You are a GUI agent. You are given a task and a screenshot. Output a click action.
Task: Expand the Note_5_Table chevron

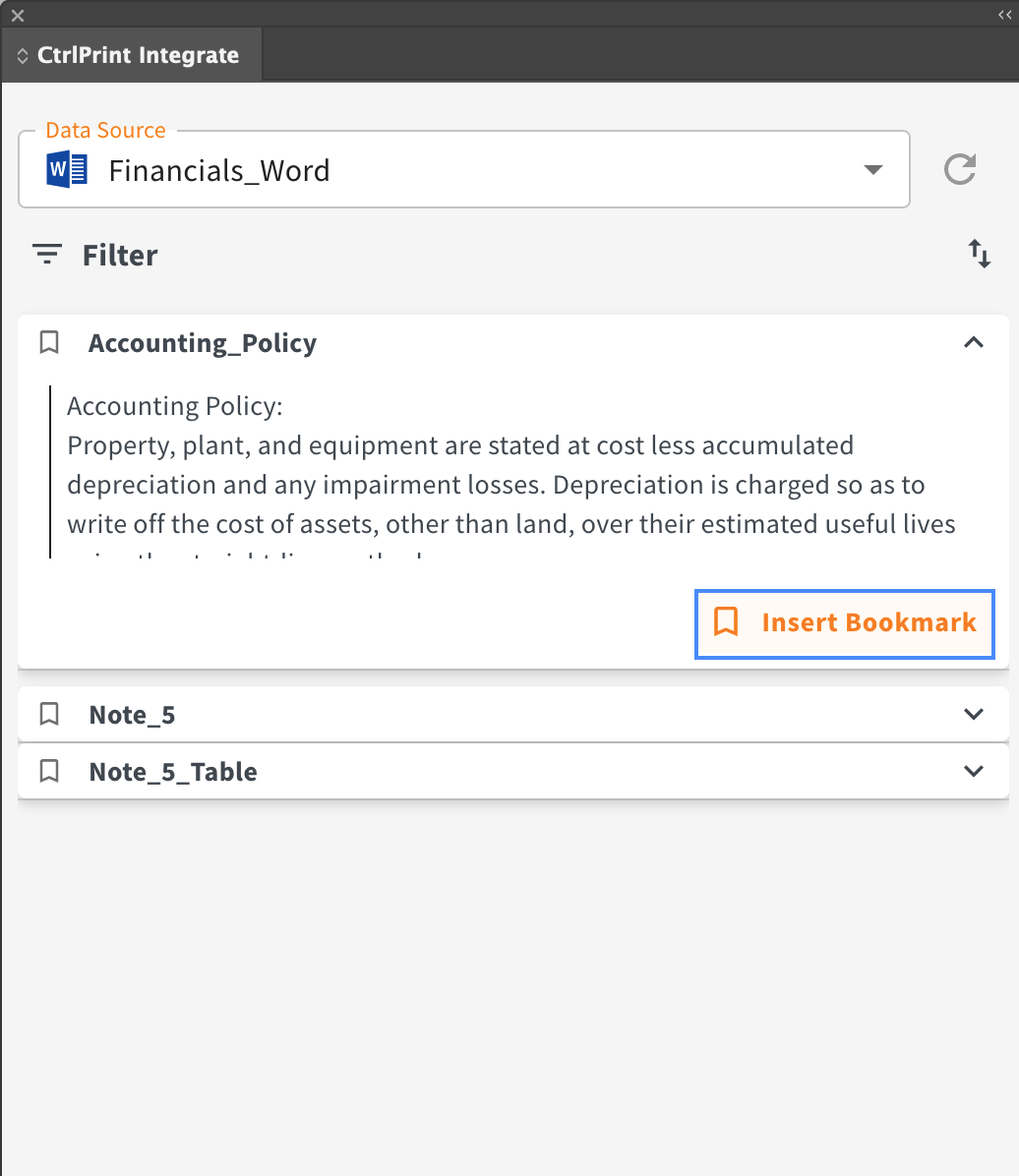(973, 771)
